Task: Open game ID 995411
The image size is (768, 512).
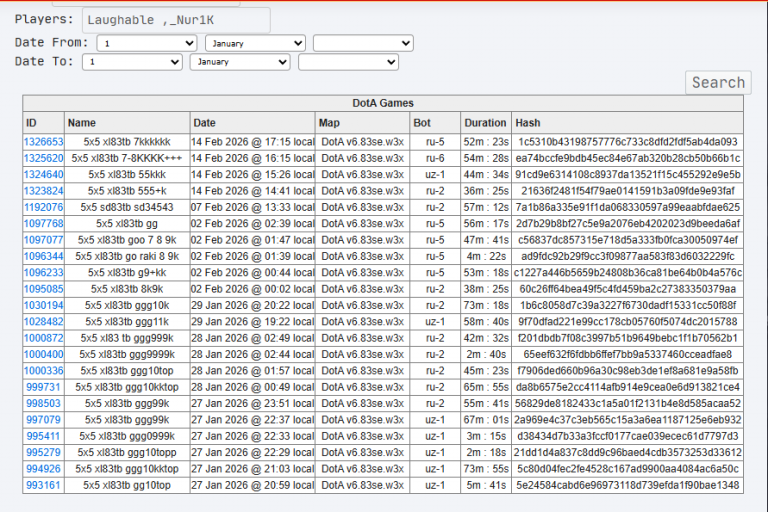Action: 44,436
